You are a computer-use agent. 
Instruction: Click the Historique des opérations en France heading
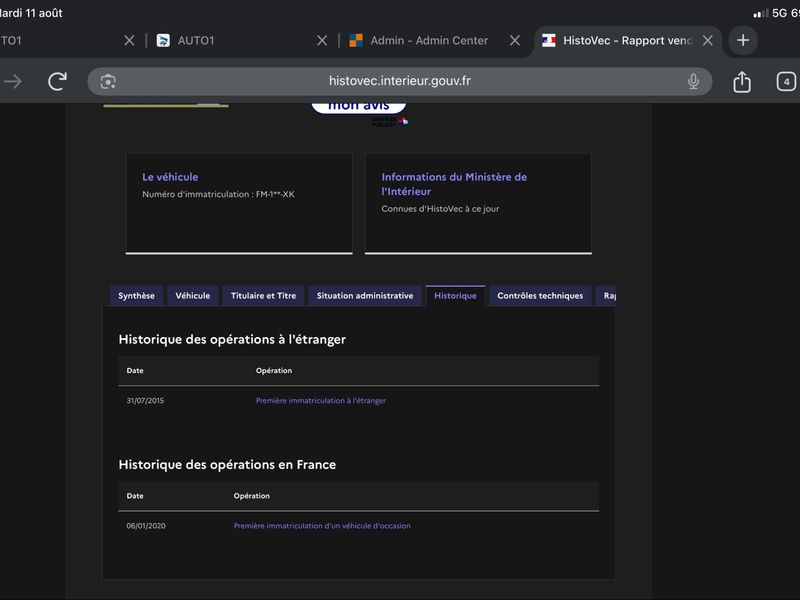pyautogui.click(x=227, y=465)
